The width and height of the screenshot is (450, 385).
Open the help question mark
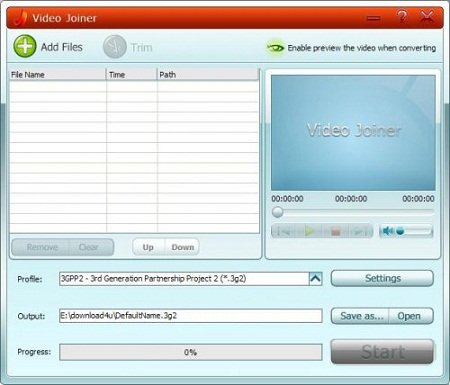coord(402,16)
